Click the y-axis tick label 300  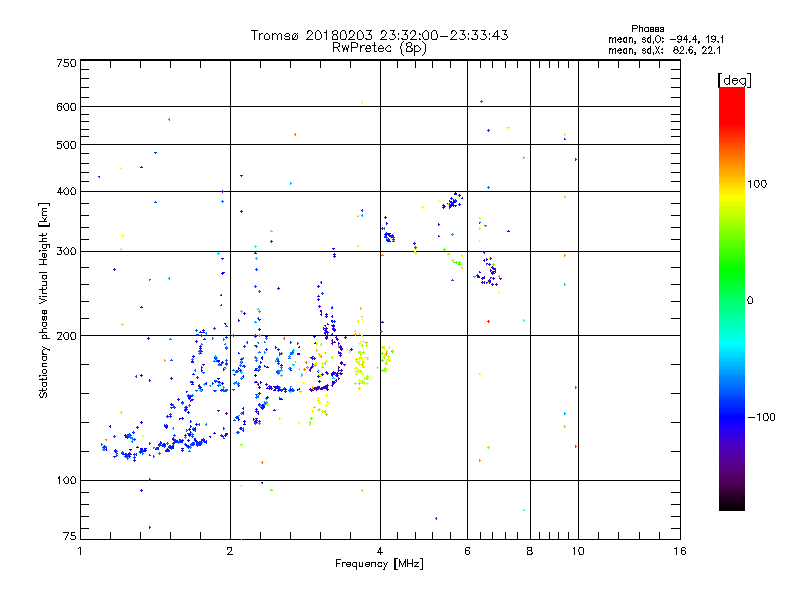pyautogui.click(x=66, y=251)
